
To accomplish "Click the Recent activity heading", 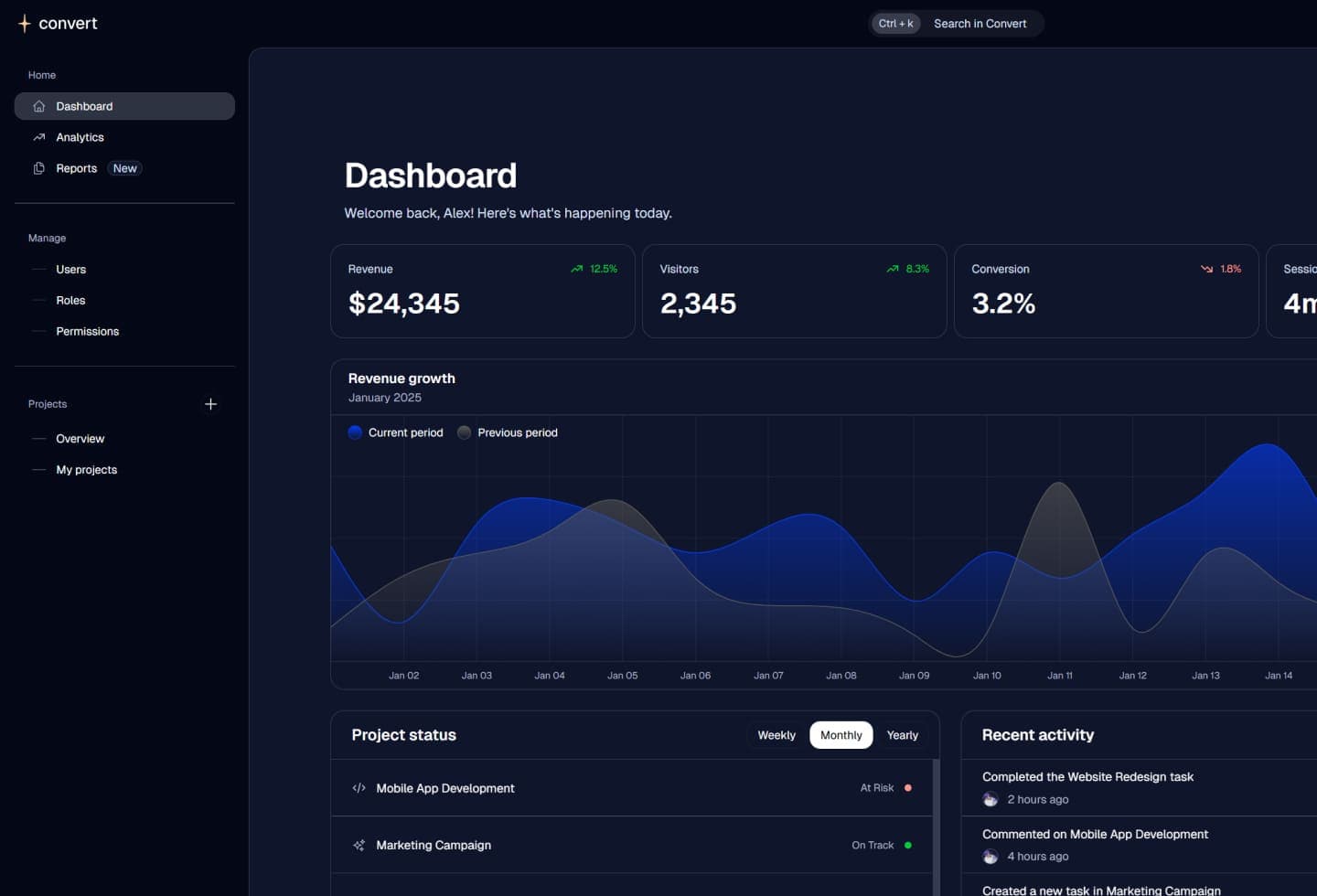I will coord(1038,735).
